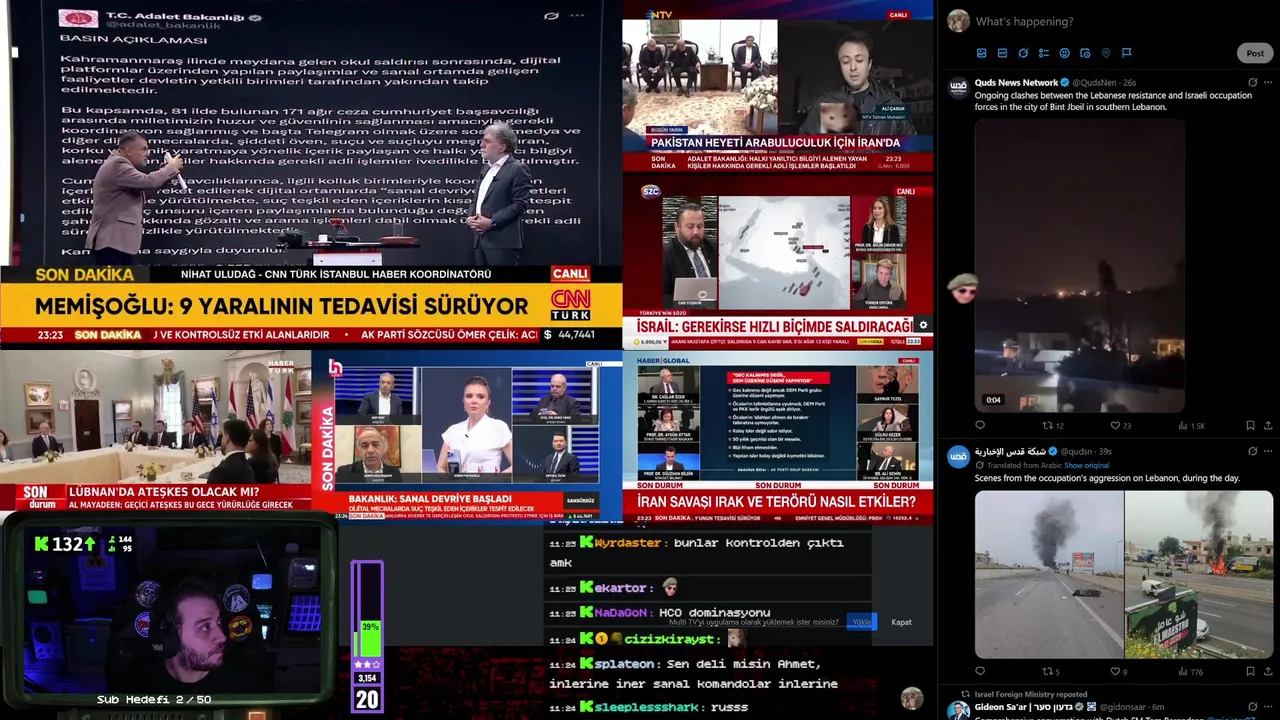1280x720 pixels.
Task: Repost the @qudsn post showing 5 reposts
Action: pyautogui.click(x=1051, y=671)
